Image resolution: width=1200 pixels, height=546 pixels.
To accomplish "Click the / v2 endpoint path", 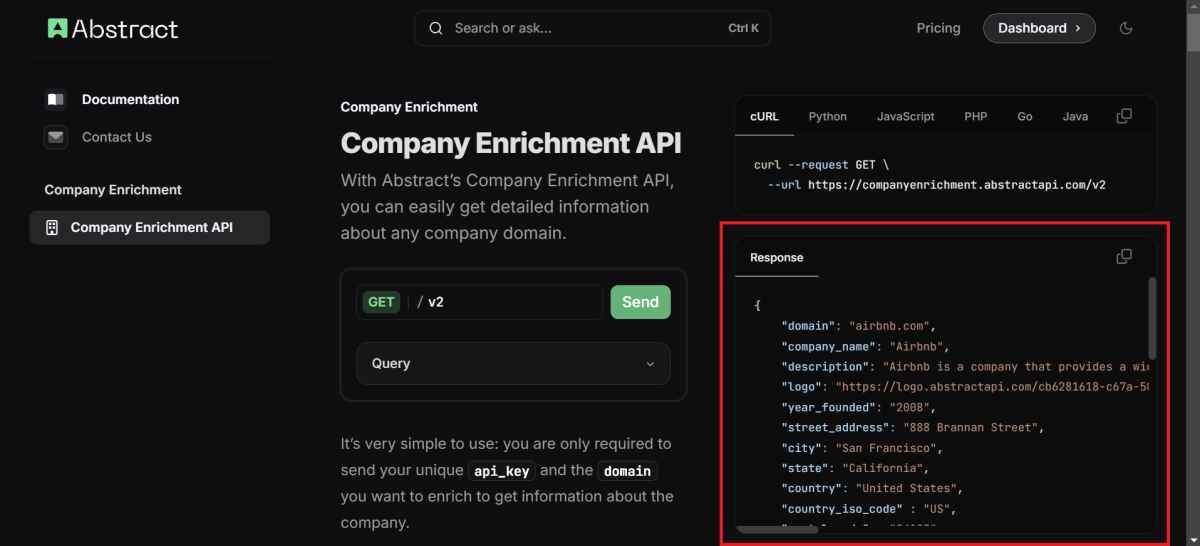I will [x=430, y=302].
